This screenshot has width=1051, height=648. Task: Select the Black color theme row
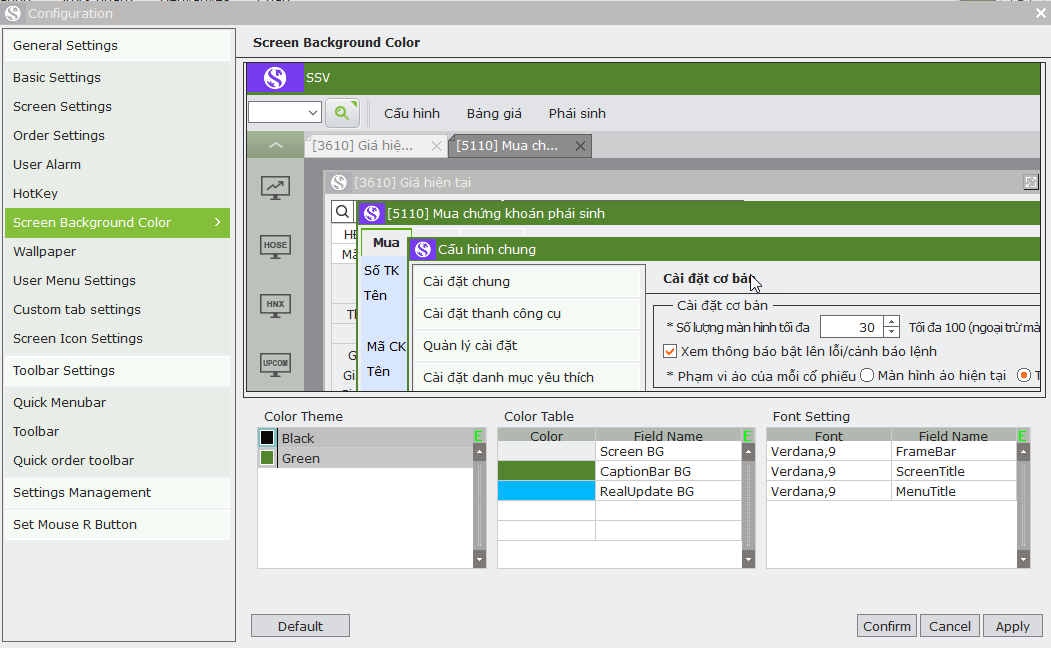(366, 438)
